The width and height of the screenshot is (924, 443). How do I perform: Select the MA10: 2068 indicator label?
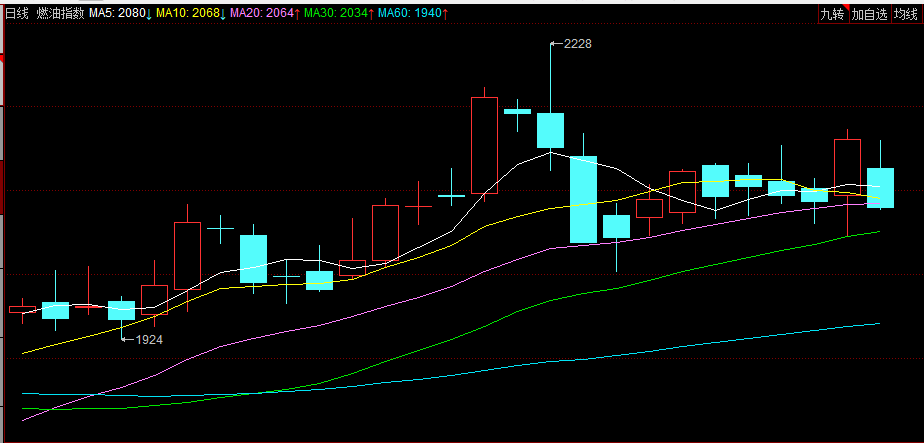191,14
